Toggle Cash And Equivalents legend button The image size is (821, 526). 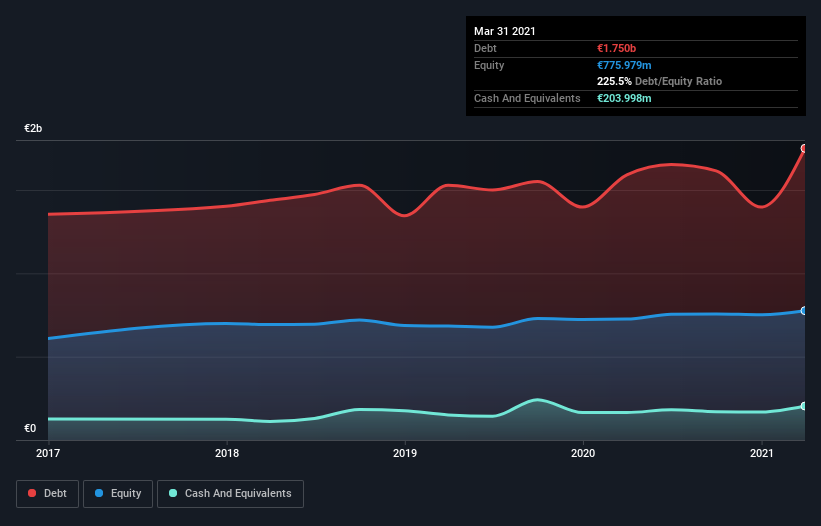230,494
